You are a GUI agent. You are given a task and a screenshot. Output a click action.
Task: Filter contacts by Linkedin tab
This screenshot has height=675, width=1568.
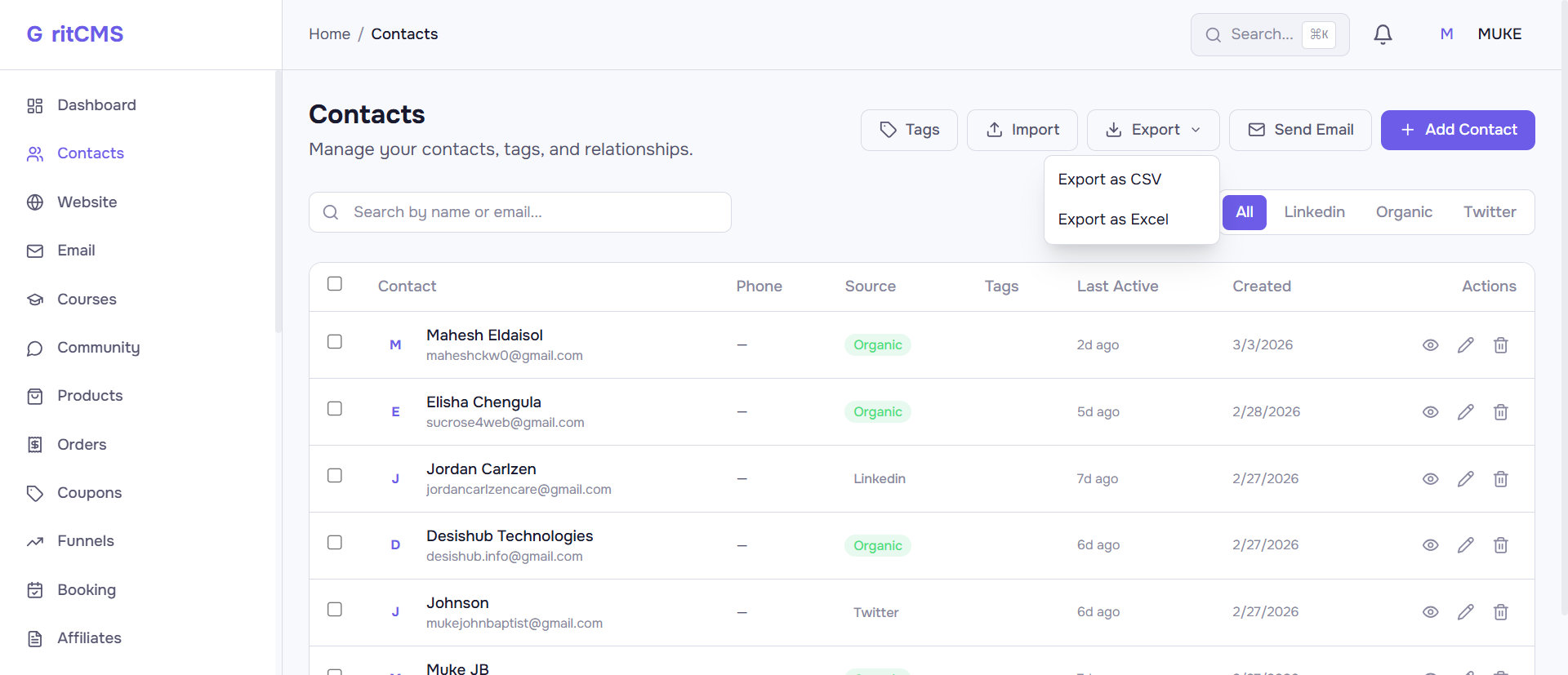click(1314, 212)
